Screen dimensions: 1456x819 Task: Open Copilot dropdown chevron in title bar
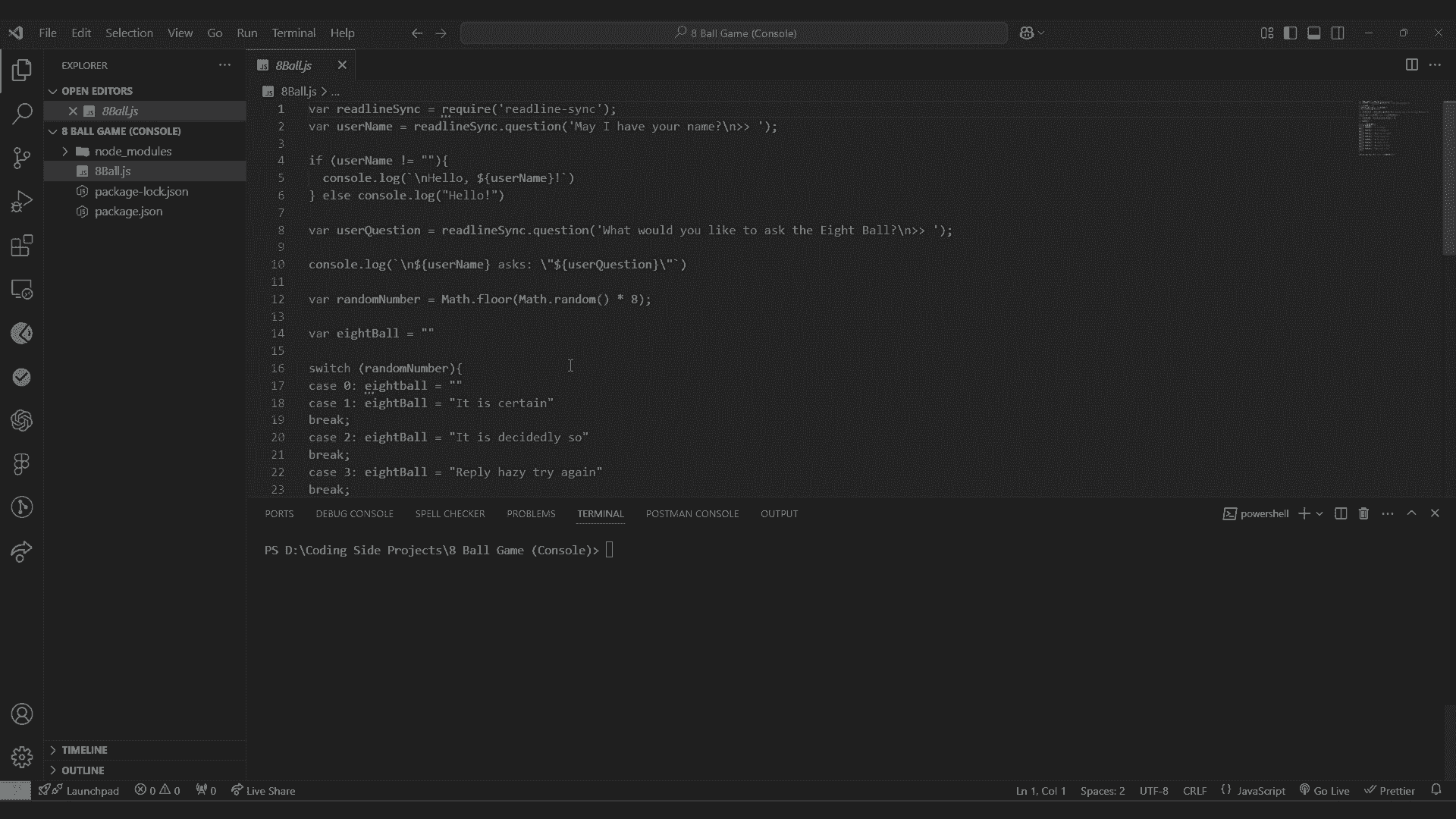(1041, 33)
